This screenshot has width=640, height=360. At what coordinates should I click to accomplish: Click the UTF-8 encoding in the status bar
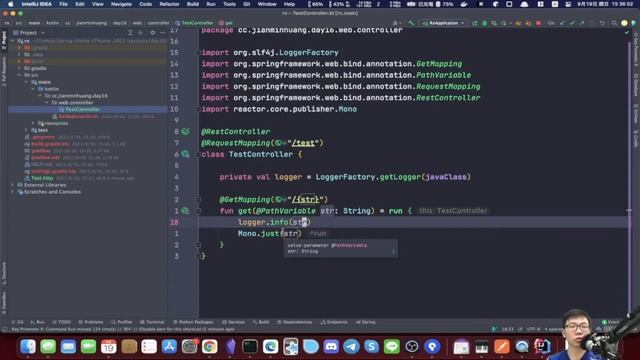click(x=533, y=329)
